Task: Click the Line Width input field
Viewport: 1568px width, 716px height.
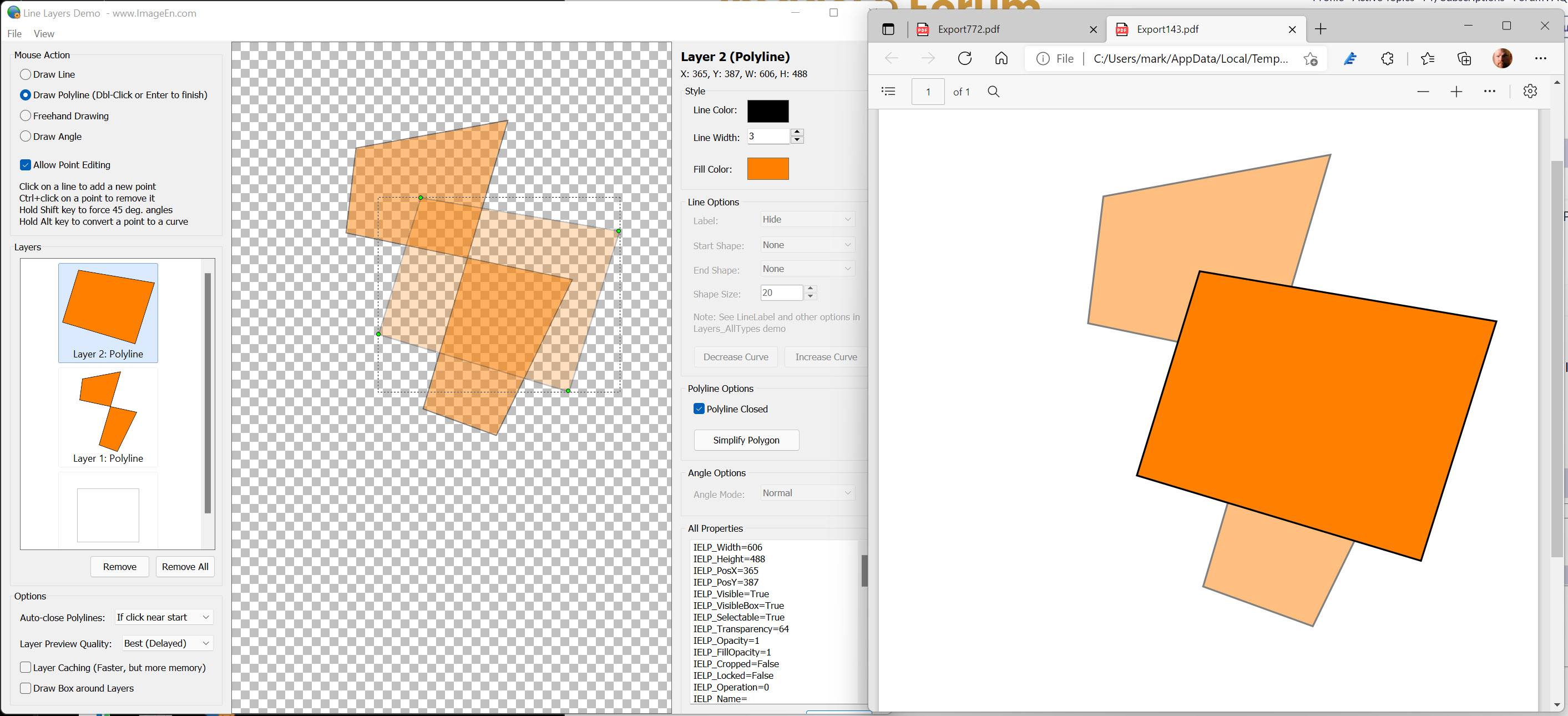Action: click(x=768, y=137)
